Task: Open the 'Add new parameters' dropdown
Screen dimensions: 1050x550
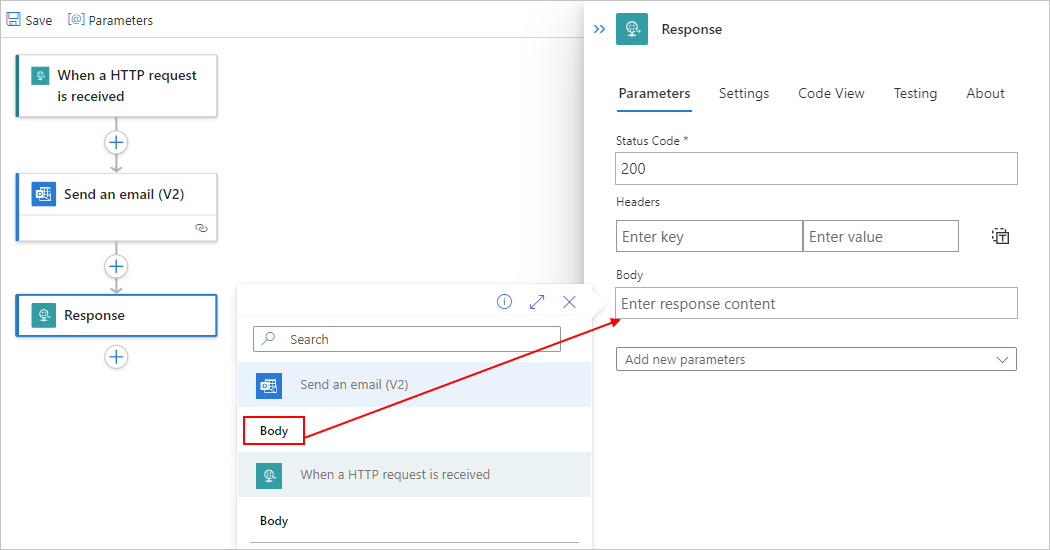Action: (x=816, y=359)
